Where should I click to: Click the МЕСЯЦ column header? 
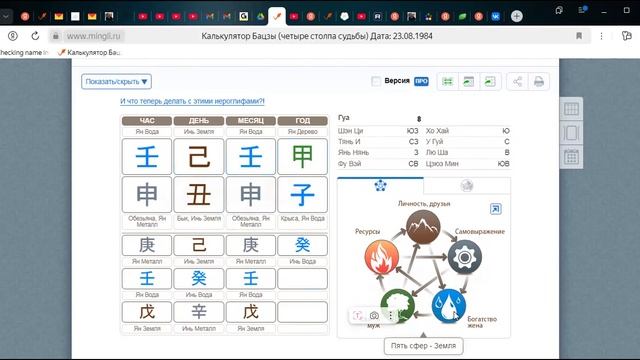click(251, 121)
